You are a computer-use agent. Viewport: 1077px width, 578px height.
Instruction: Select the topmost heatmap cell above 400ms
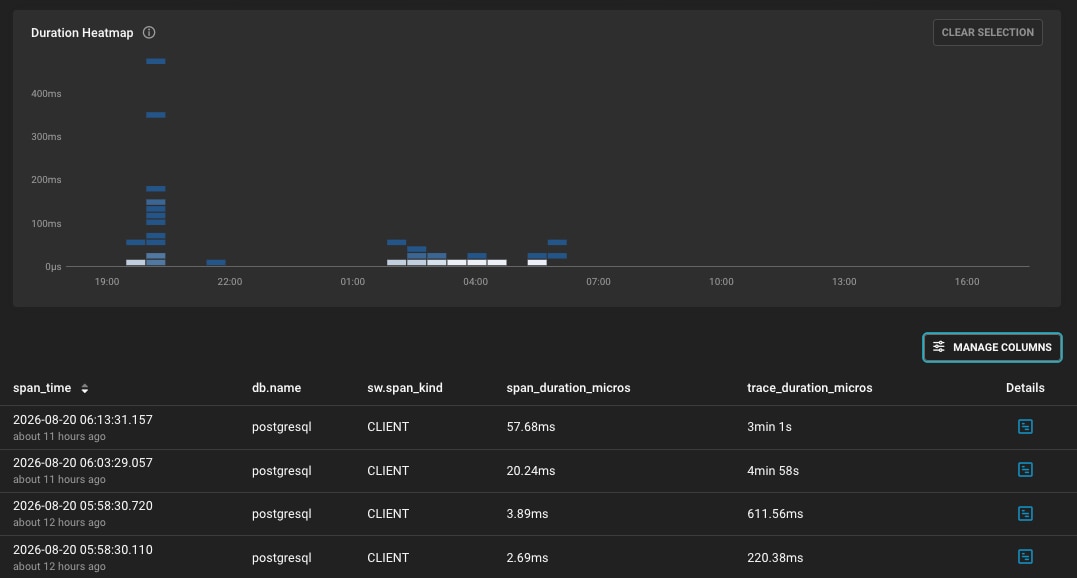tap(156, 61)
